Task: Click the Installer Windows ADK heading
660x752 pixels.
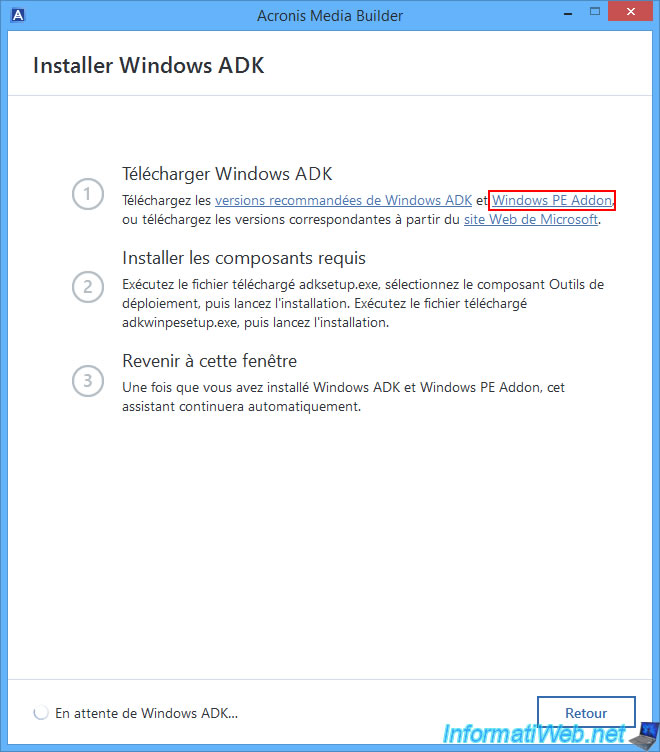Action: 149,65
